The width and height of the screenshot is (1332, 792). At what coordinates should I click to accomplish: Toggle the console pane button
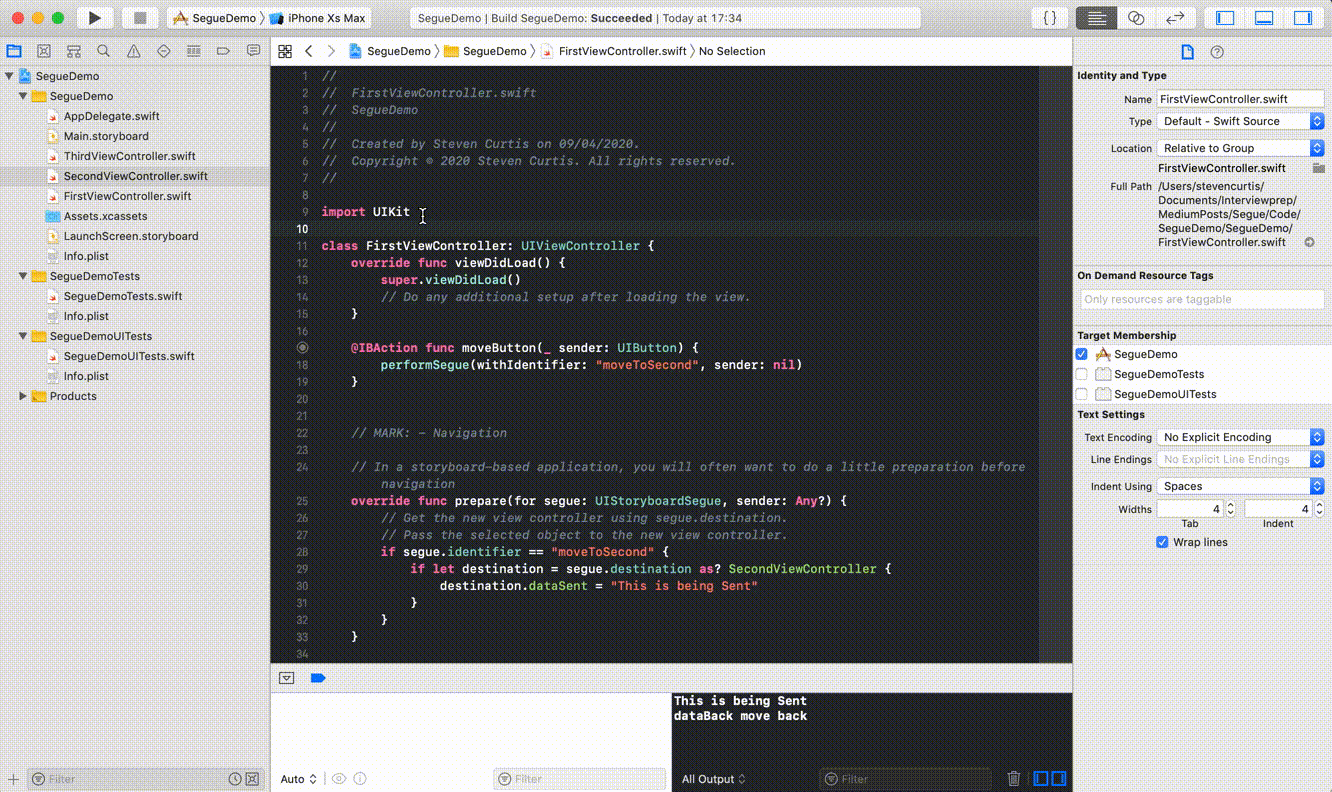pyautogui.click(x=1058, y=779)
